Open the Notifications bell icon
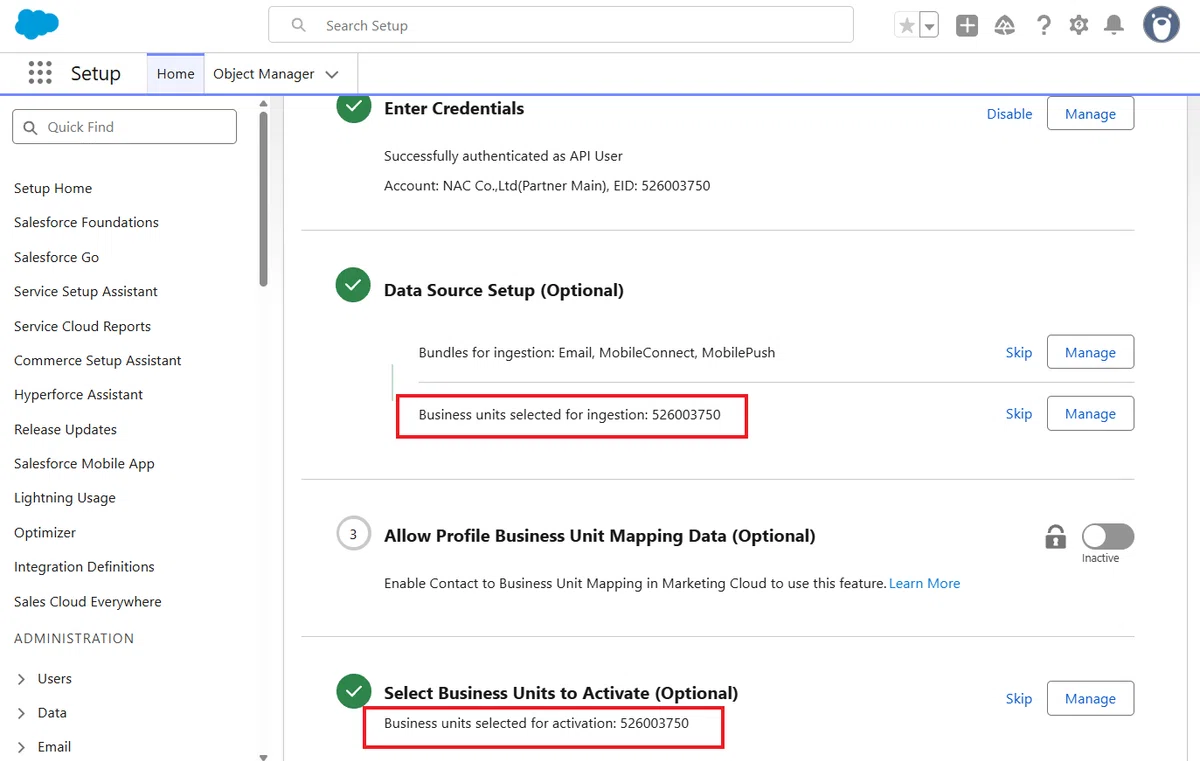The width and height of the screenshot is (1200, 761). pyautogui.click(x=1113, y=26)
